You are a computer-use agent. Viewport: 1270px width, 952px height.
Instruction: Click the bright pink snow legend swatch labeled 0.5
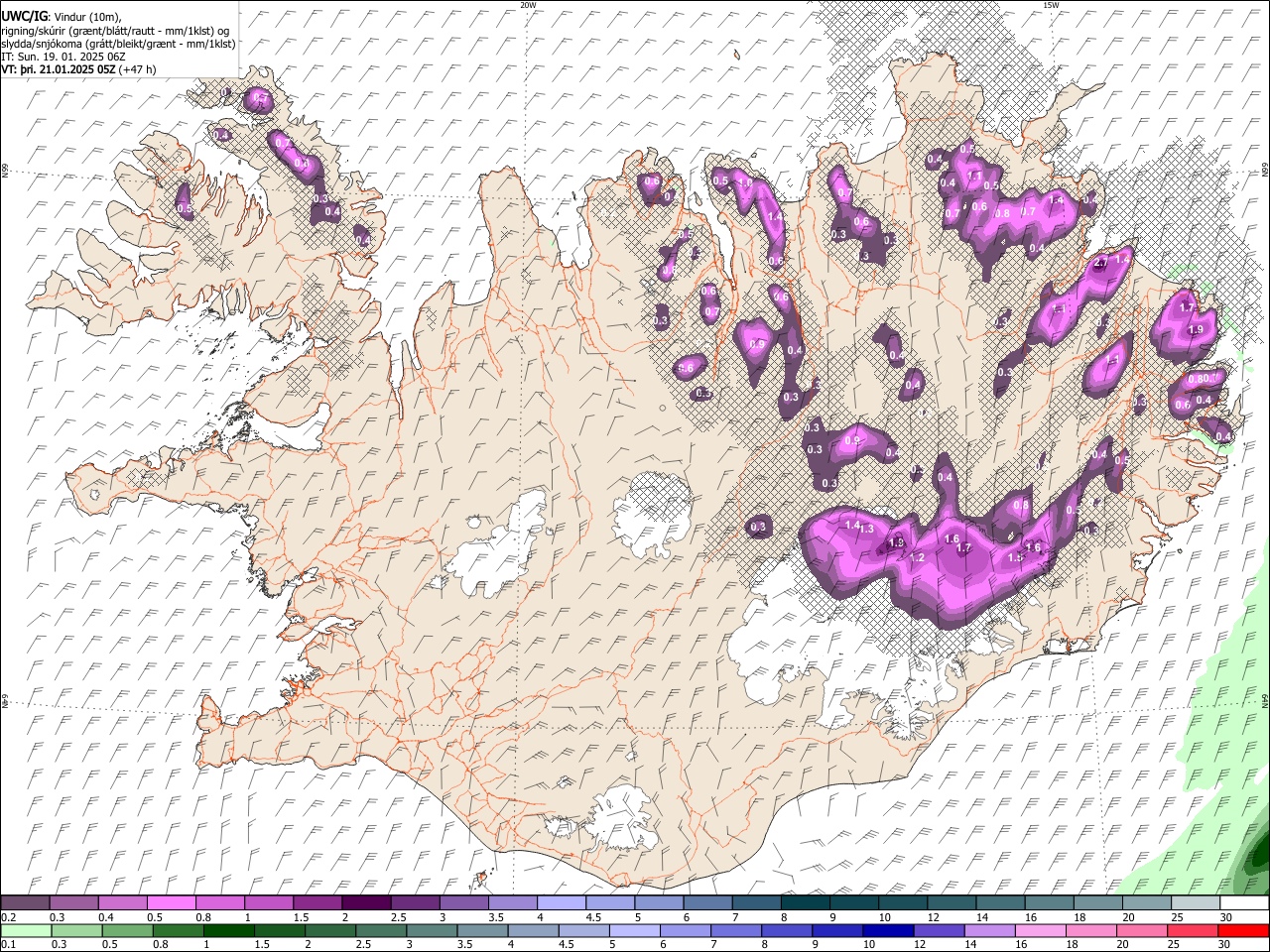pyautogui.click(x=172, y=903)
